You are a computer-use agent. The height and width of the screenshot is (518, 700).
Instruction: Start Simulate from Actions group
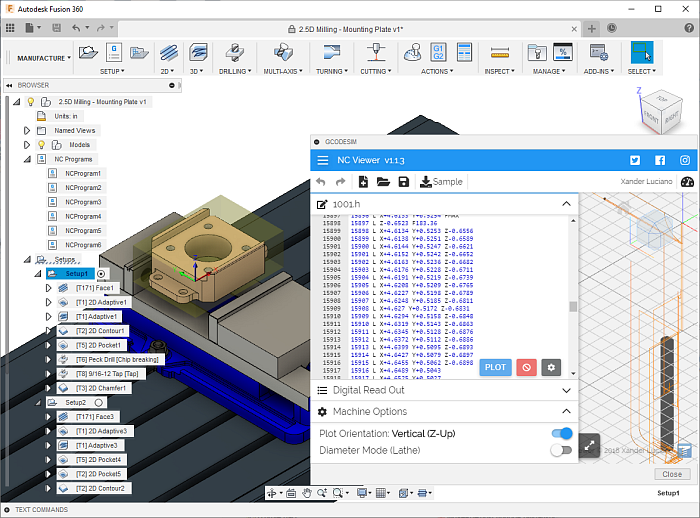click(x=413, y=53)
